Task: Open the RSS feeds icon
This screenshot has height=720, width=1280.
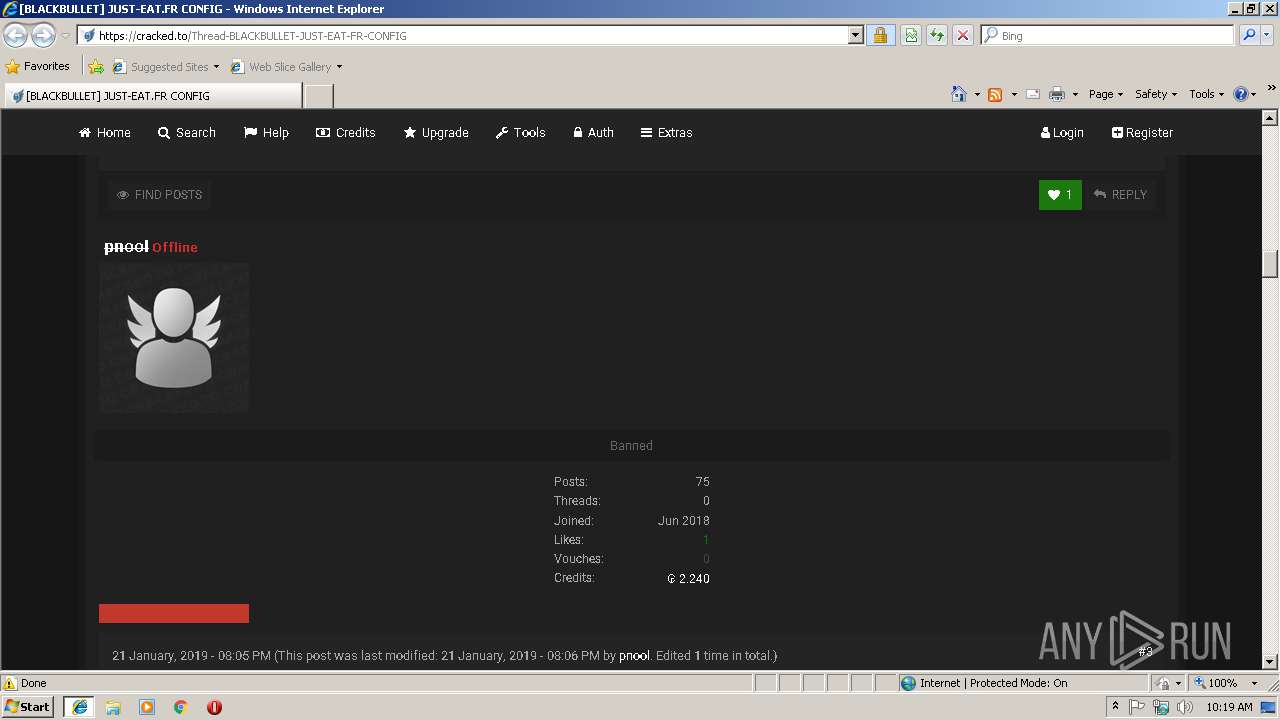Action: 995,94
